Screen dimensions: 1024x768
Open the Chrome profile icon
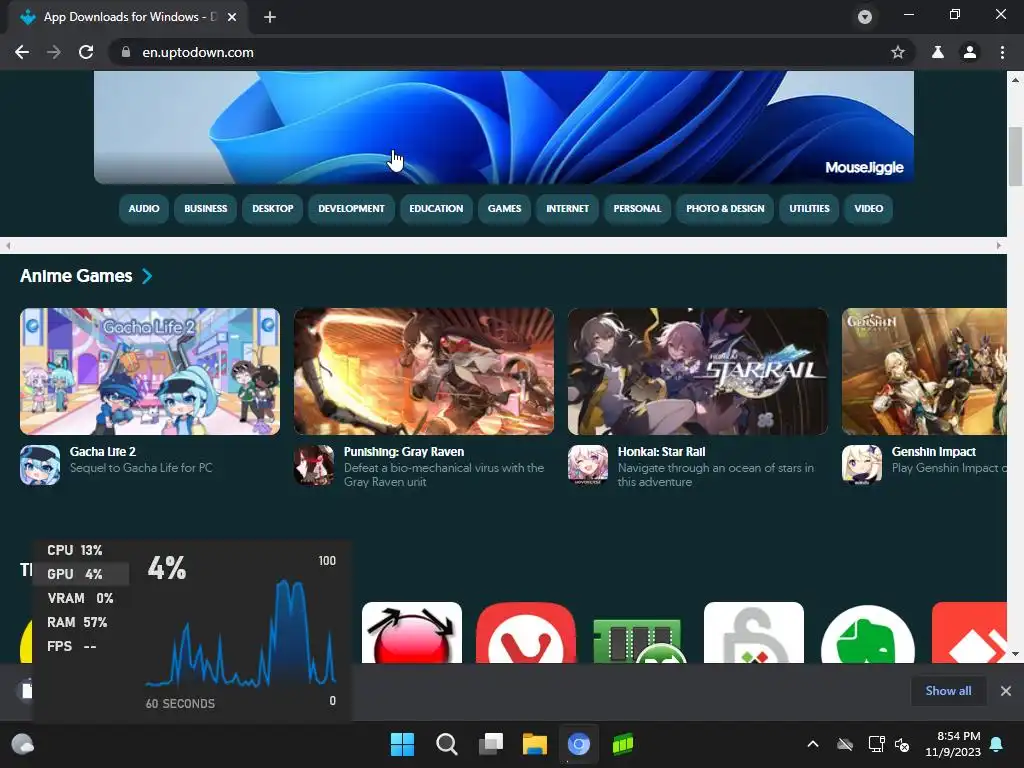click(970, 52)
